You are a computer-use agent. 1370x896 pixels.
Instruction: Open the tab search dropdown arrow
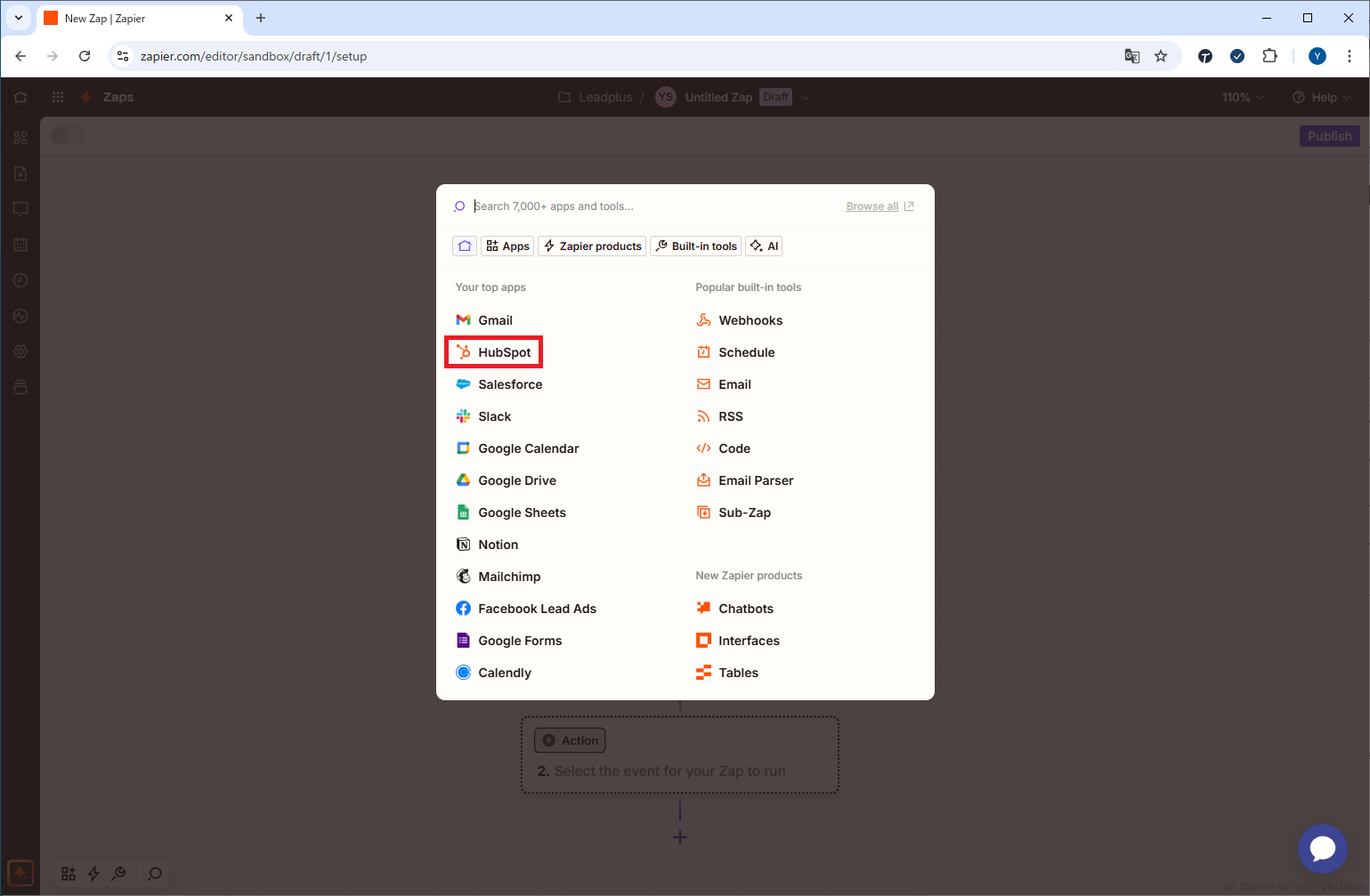[x=19, y=18]
